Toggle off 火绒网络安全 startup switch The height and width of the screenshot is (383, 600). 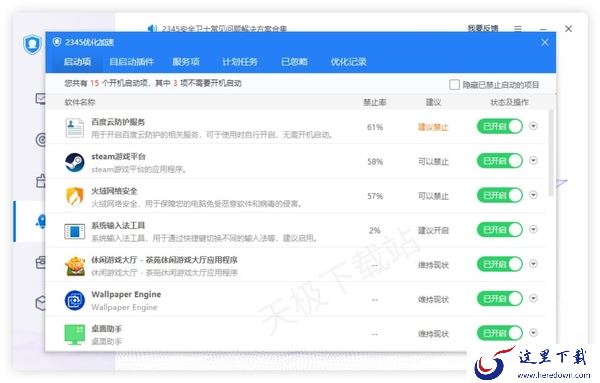(500, 195)
